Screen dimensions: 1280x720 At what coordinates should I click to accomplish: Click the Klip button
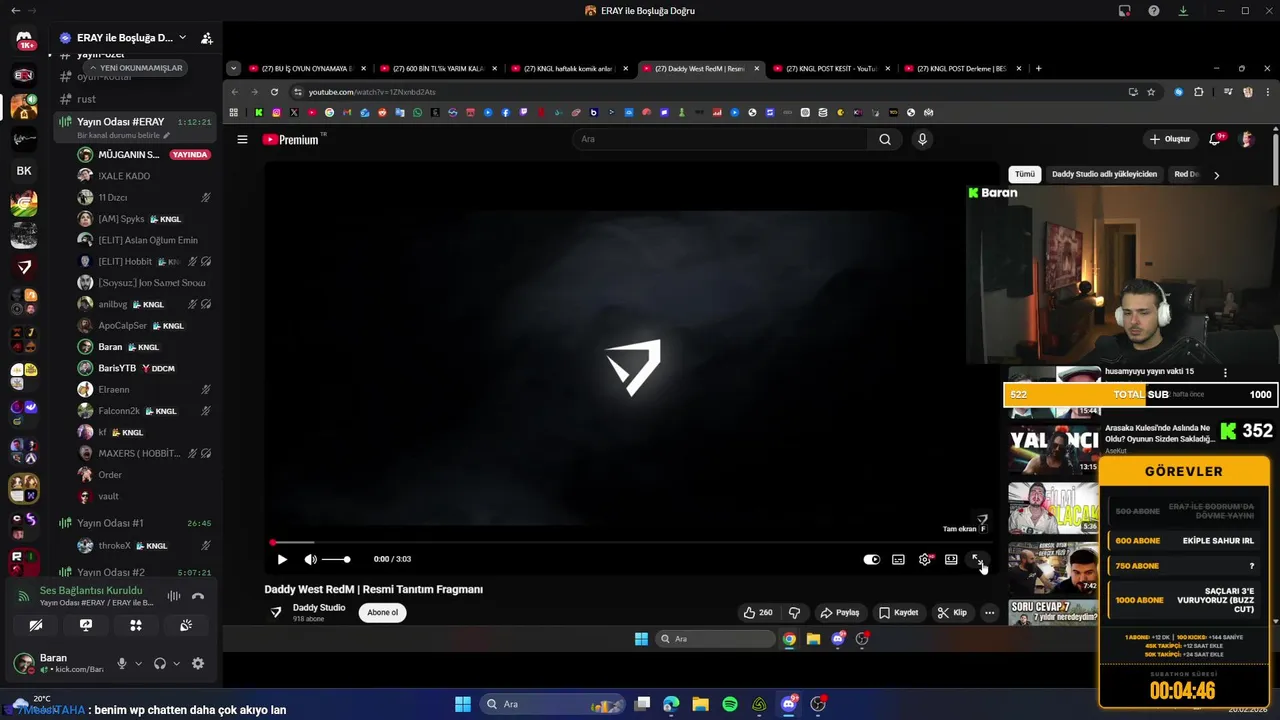tap(952, 612)
